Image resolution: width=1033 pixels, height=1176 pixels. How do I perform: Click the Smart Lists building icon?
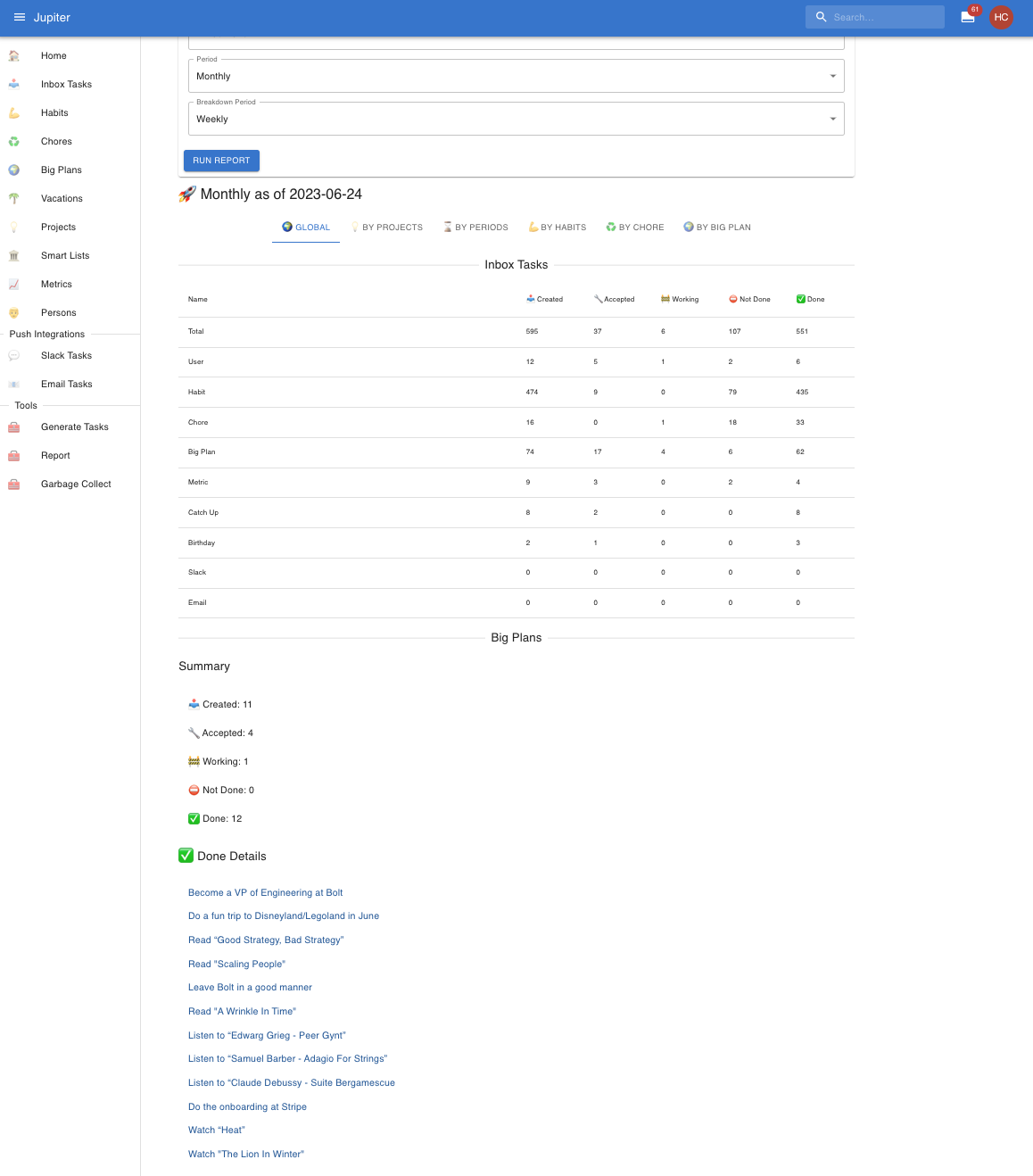(x=14, y=256)
